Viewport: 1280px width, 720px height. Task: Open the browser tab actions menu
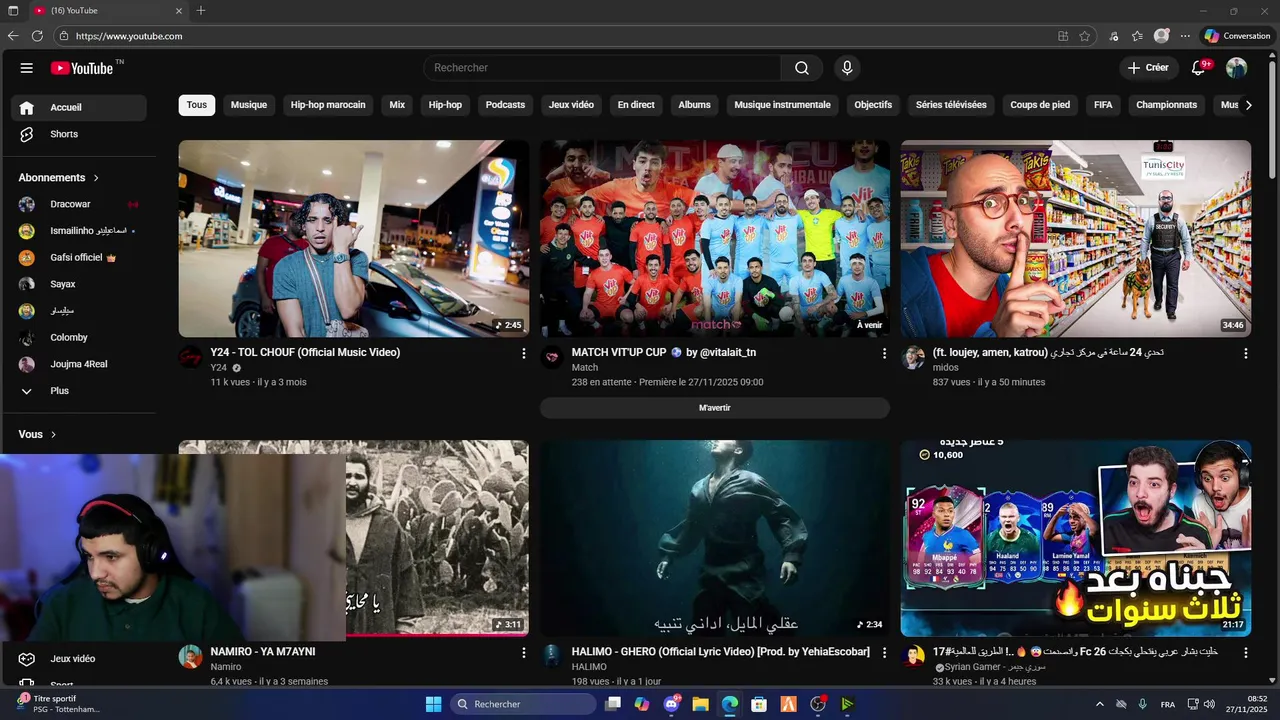[x=13, y=10]
